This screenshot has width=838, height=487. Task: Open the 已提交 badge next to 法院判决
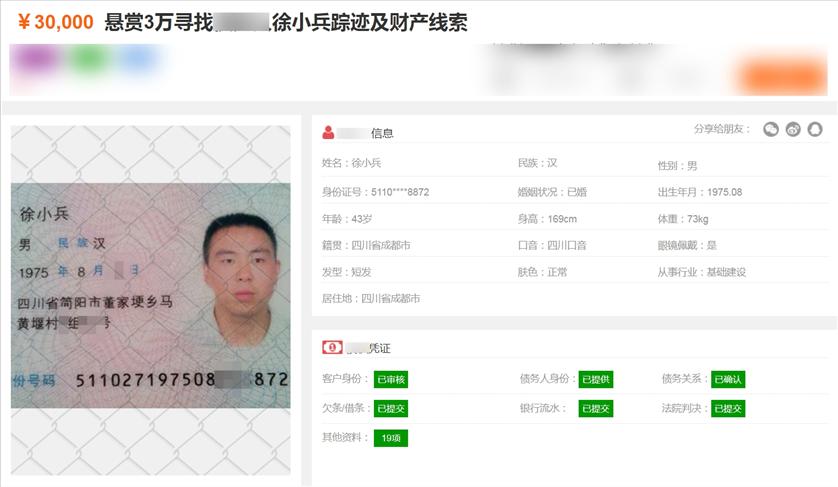[x=728, y=408]
